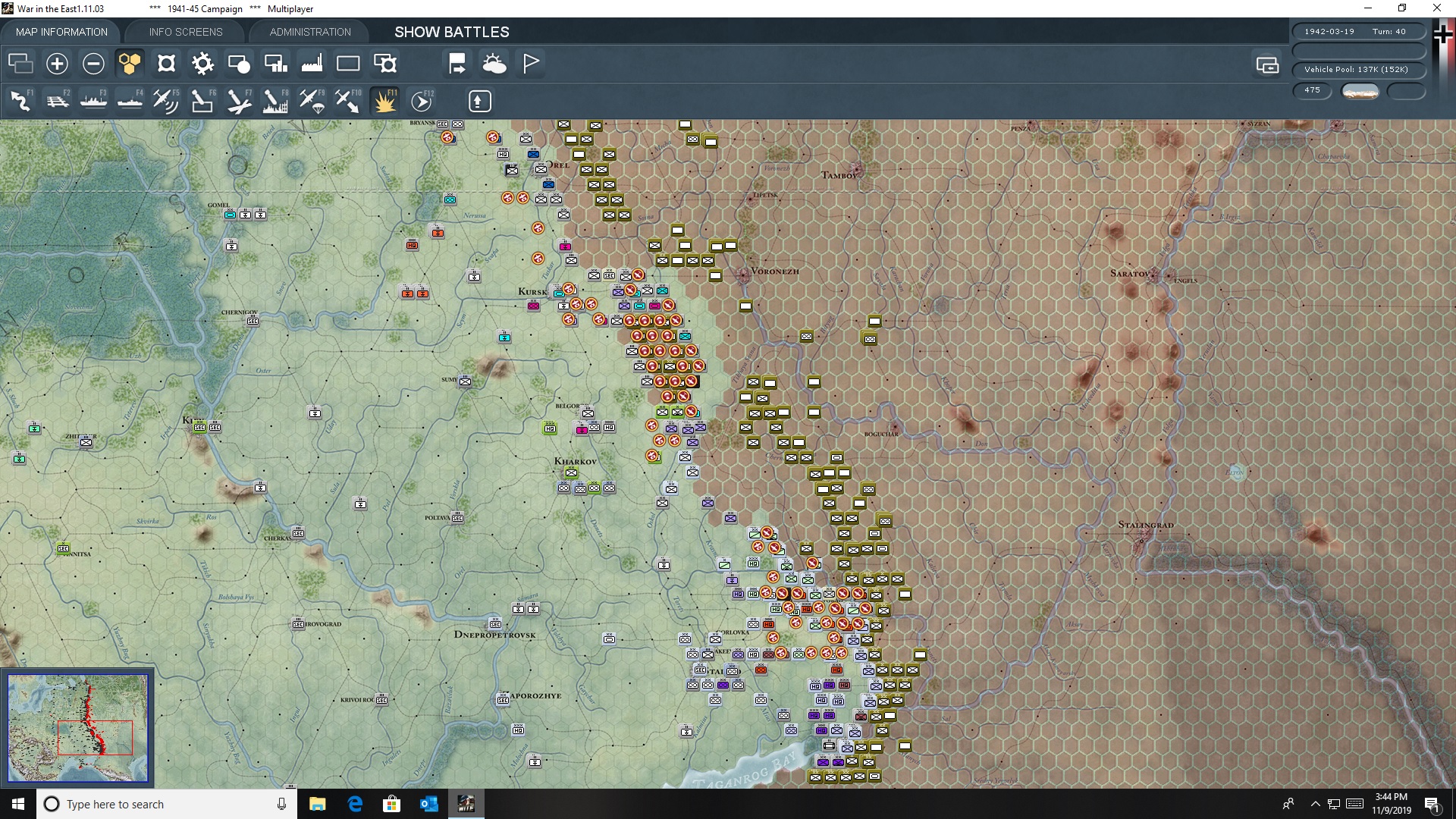Screen dimensions: 1456x819
Task: Select F2 rail mode icon
Action: (x=57, y=101)
